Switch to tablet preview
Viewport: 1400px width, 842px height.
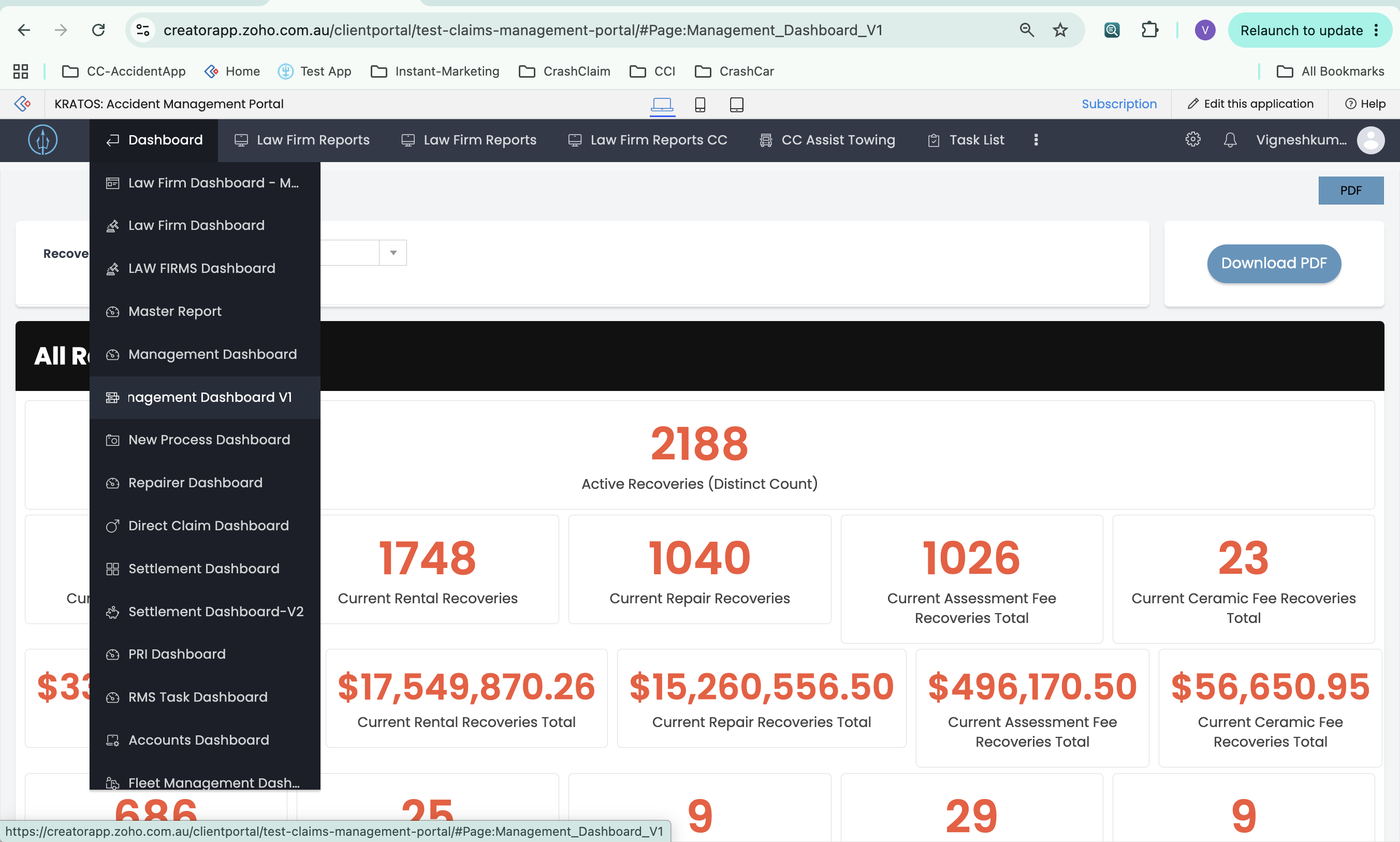[736, 105]
